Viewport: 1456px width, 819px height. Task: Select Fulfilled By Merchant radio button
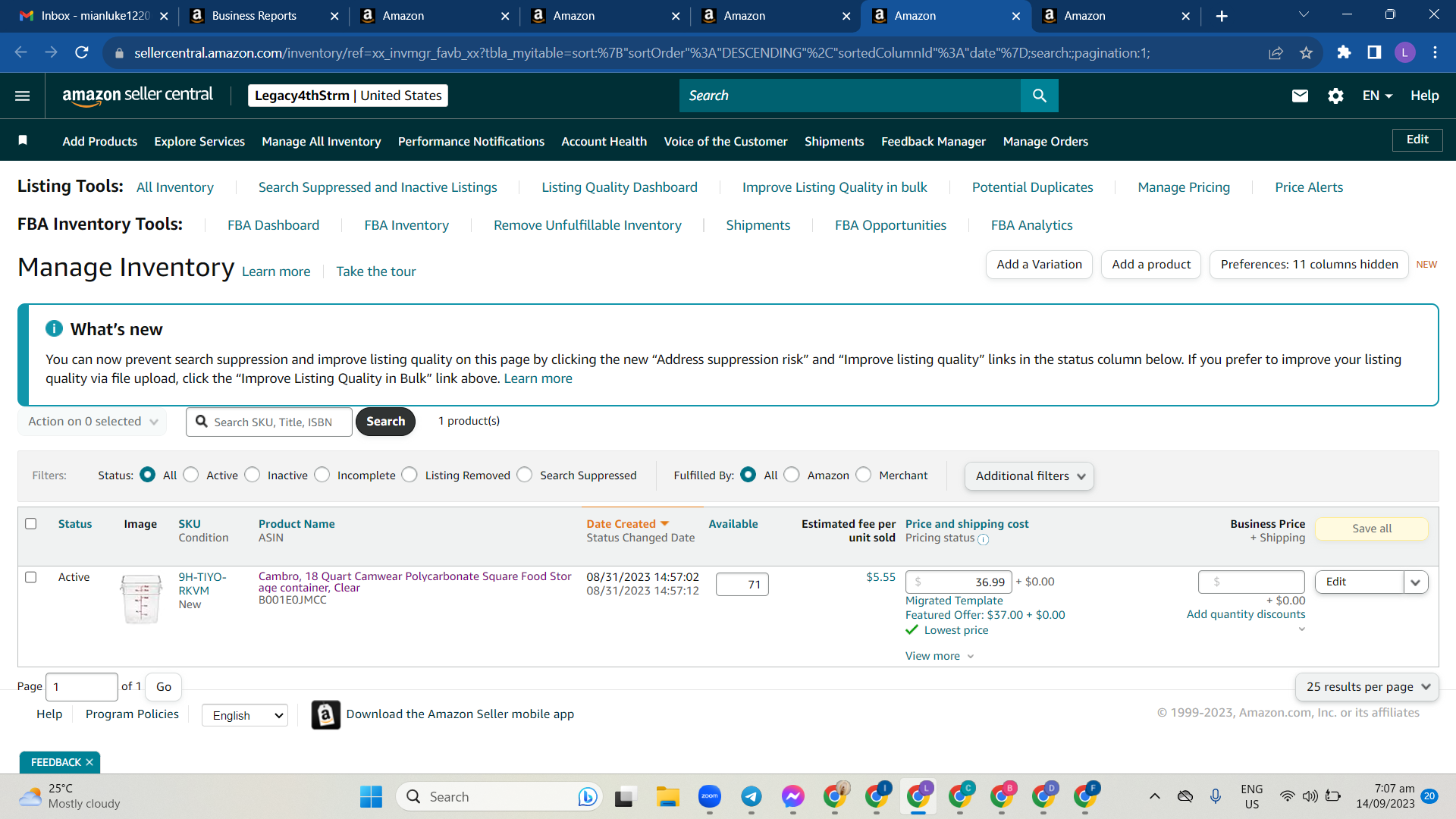pyautogui.click(x=864, y=475)
